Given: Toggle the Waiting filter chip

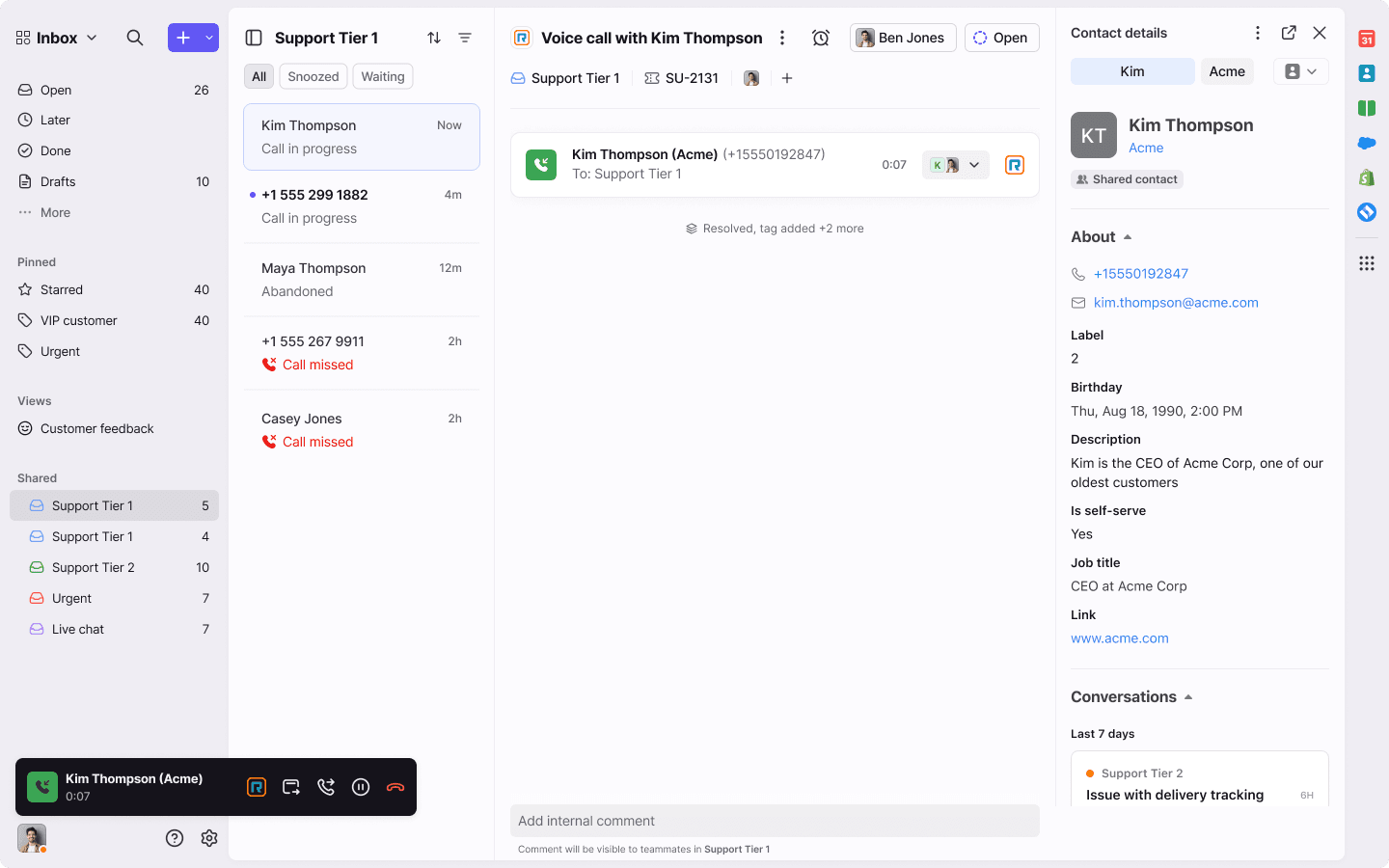Looking at the screenshot, I should click(382, 76).
